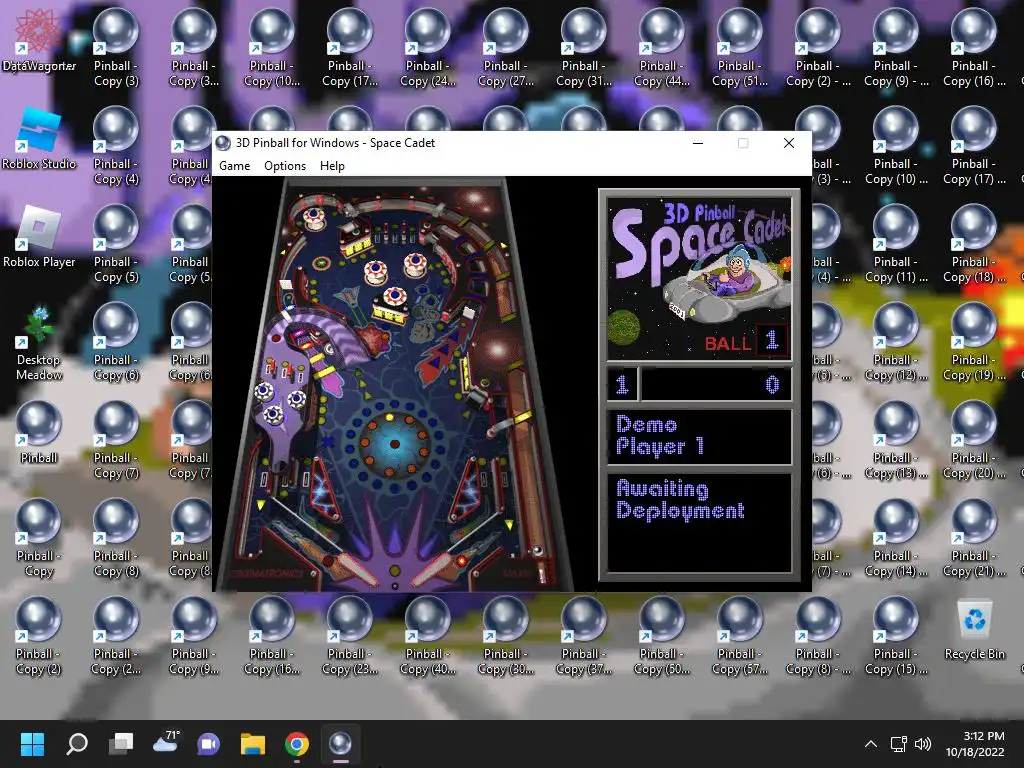Image resolution: width=1024 pixels, height=768 pixels.
Task: Select Pinball - Copy (24... desktop shortcut
Action: tap(428, 48)
